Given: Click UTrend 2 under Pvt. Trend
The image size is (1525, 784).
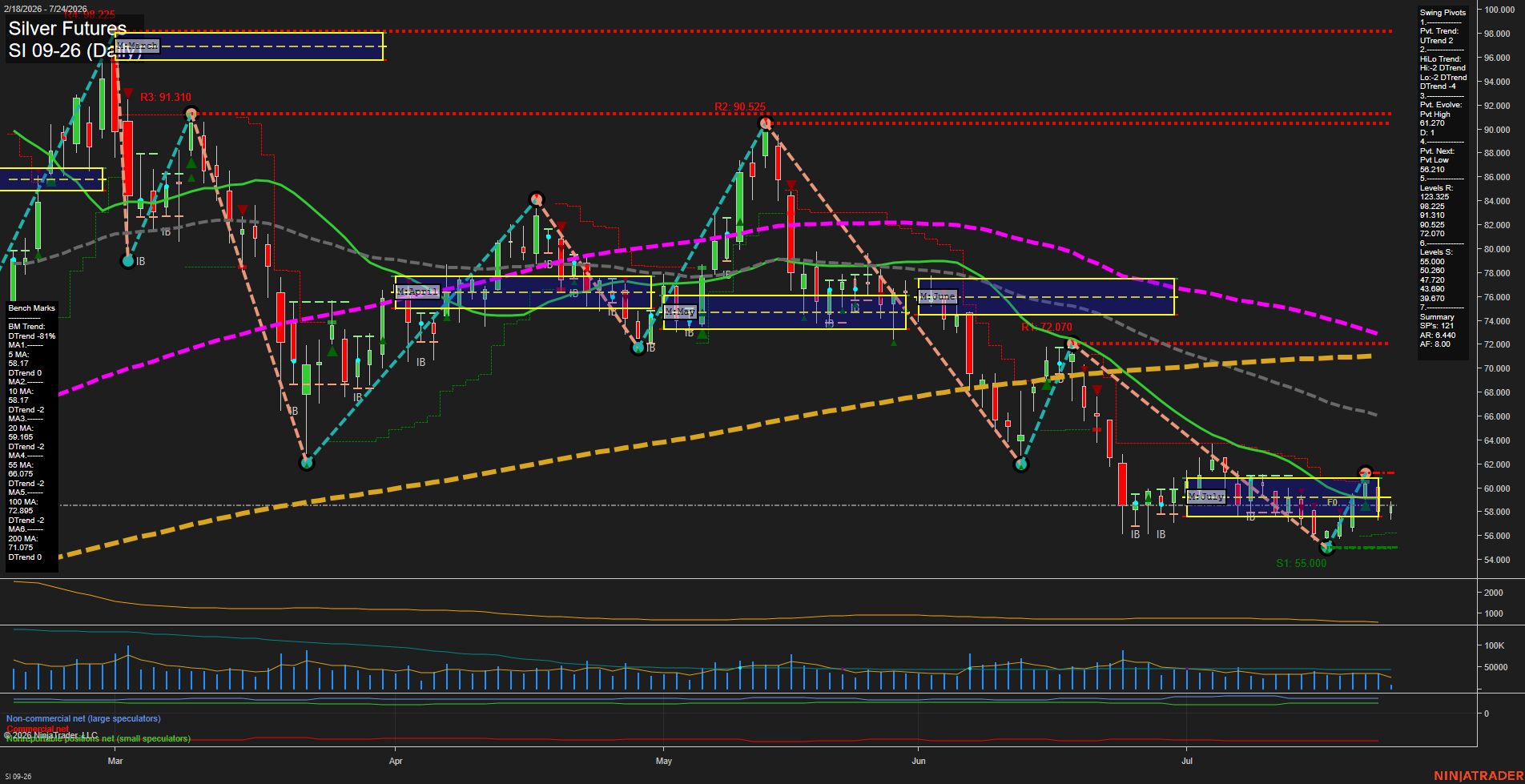Looking at the screenshot, I should 1436,41.
